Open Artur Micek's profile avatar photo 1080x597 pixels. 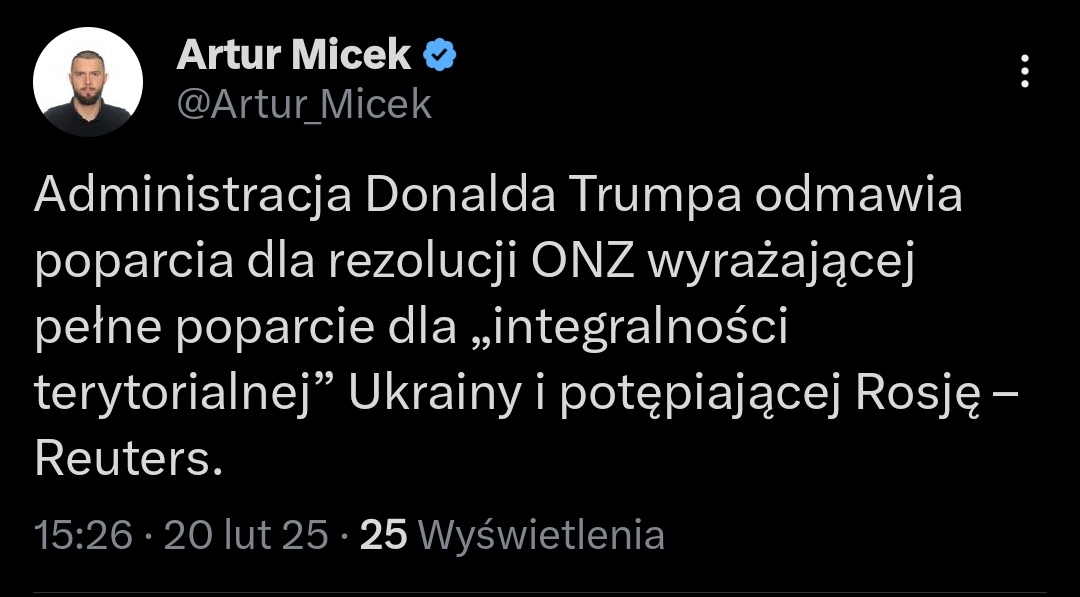click(x=88, y=82)
